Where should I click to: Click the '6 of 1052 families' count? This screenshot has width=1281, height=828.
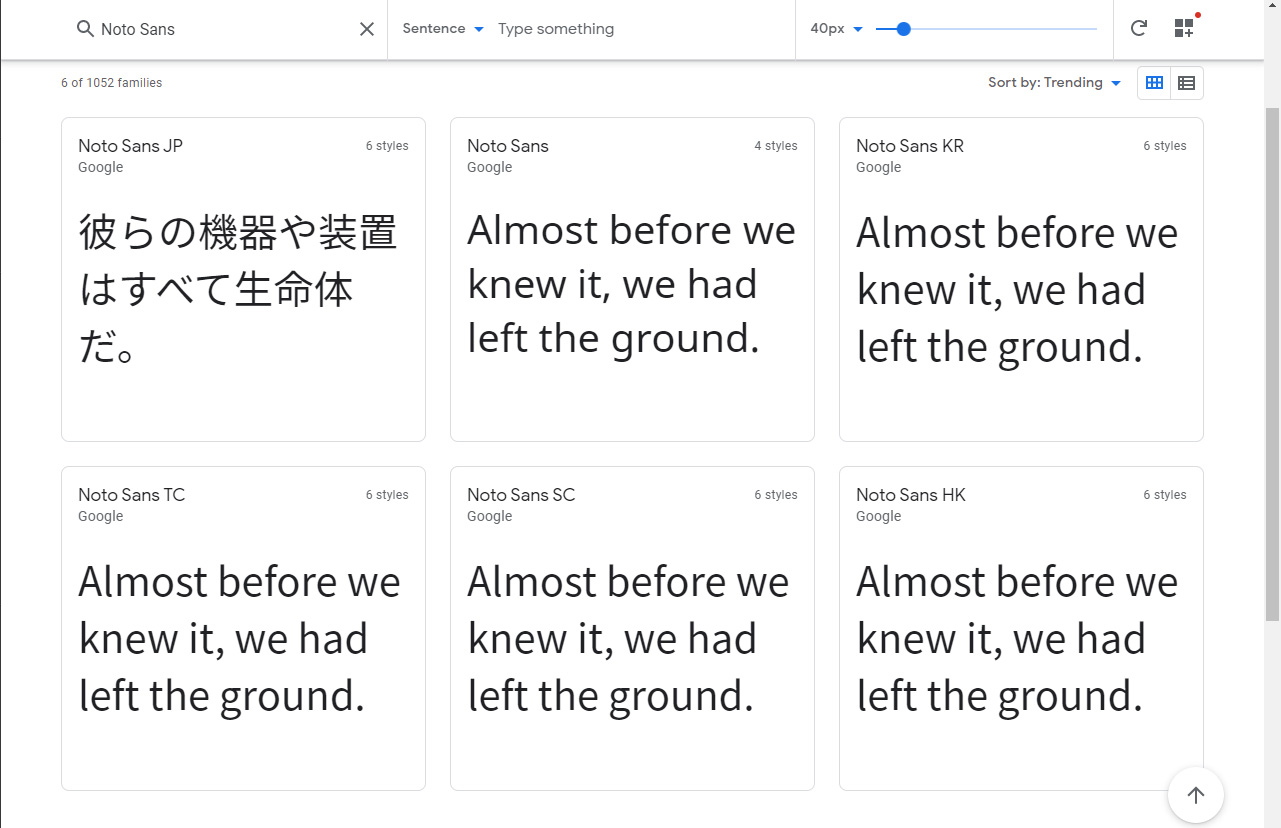(x=111, y=83)
